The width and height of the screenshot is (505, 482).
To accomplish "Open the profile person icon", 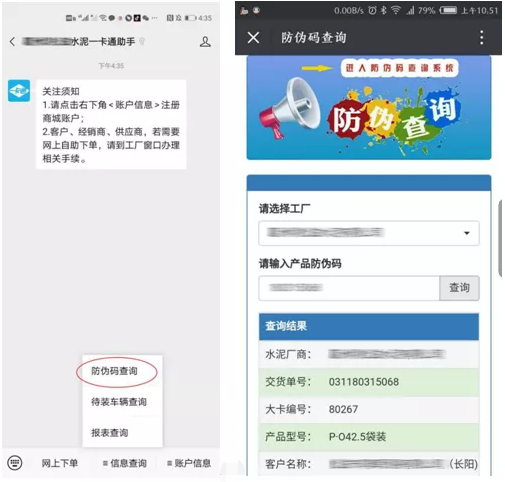I will [205, 42].
